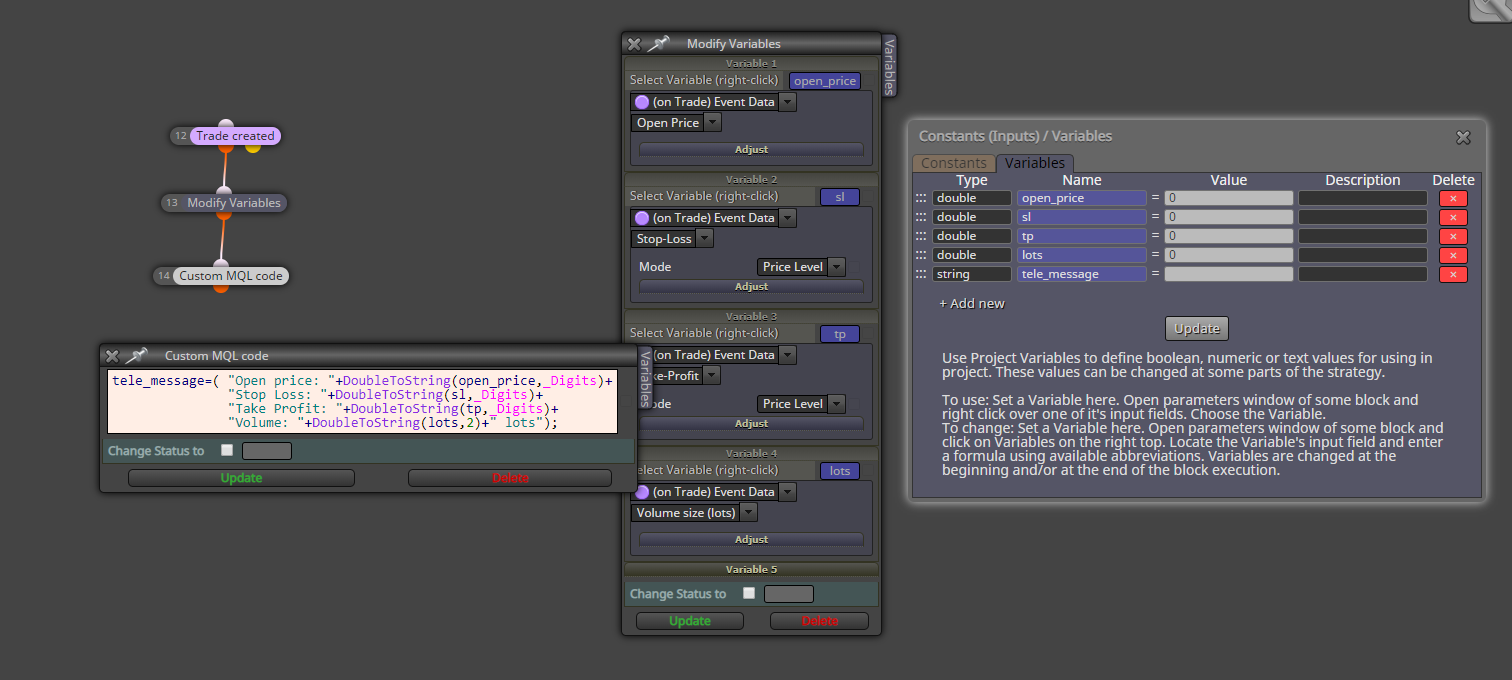
Task: Delete the tp variable row
Action: pyautogui.click(x=1453, y=236)
